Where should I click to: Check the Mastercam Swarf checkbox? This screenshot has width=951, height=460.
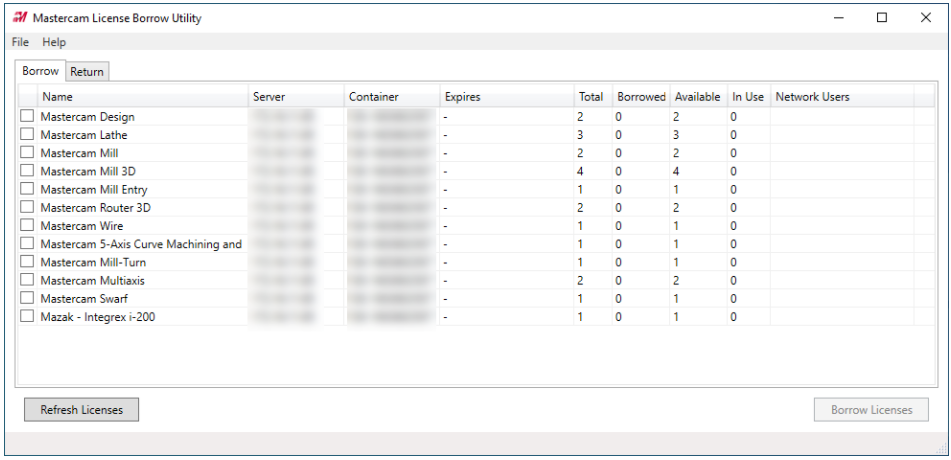click(27, 298)
